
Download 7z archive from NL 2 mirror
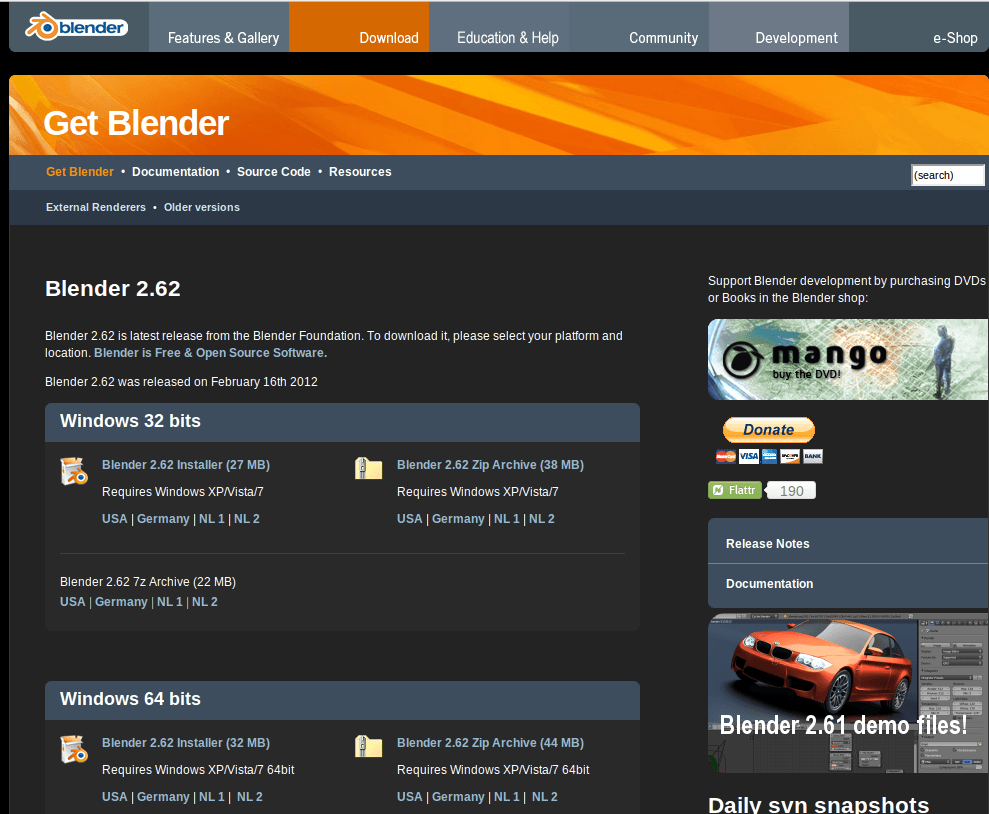205,602
